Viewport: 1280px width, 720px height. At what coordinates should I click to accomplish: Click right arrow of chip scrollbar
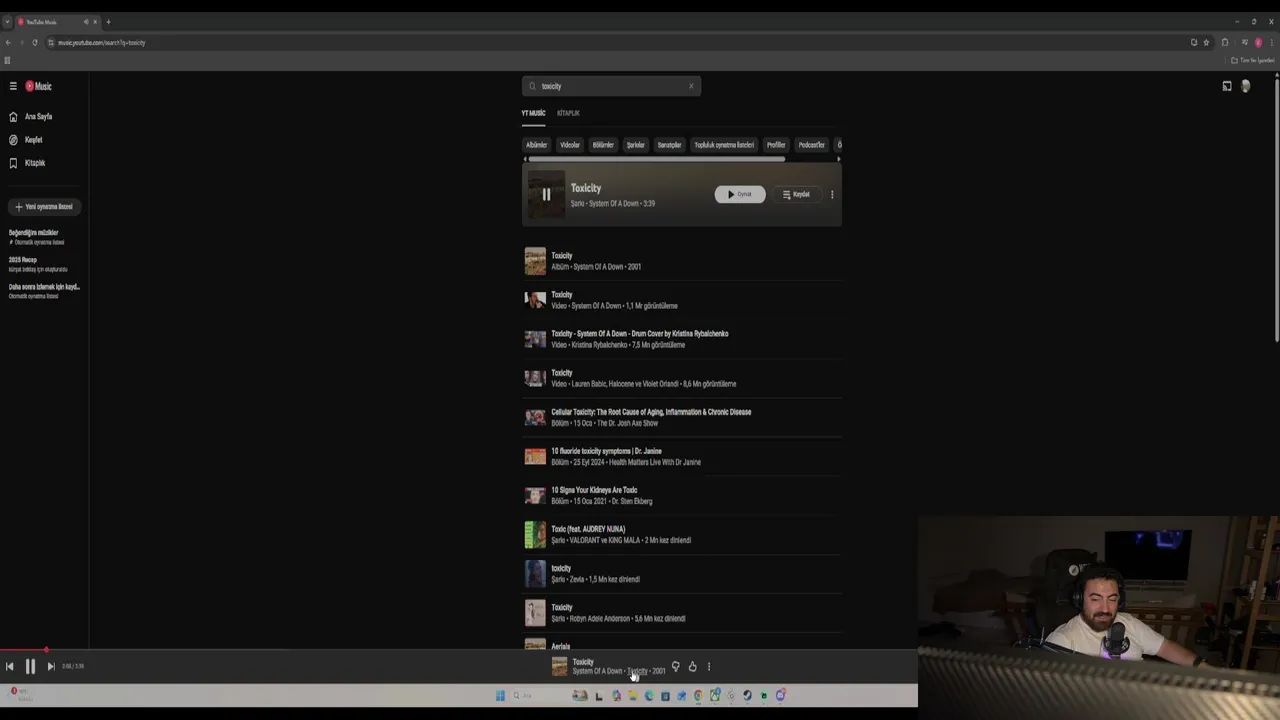tap(838, 159)
